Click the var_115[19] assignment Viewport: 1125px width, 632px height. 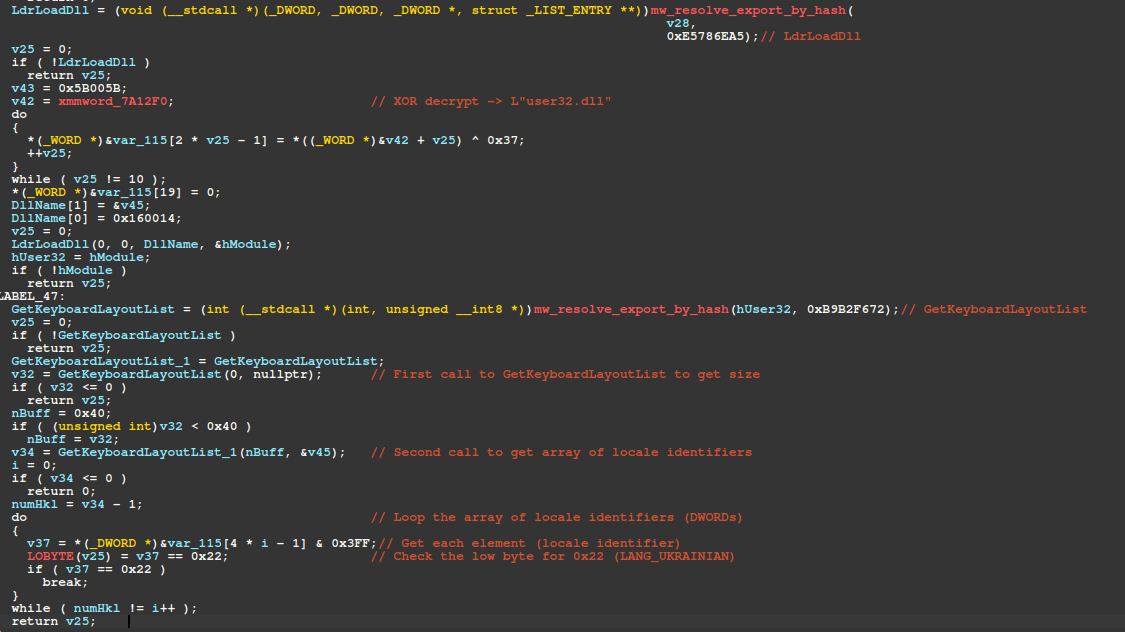pyautogui.click(x=116, y=192)
